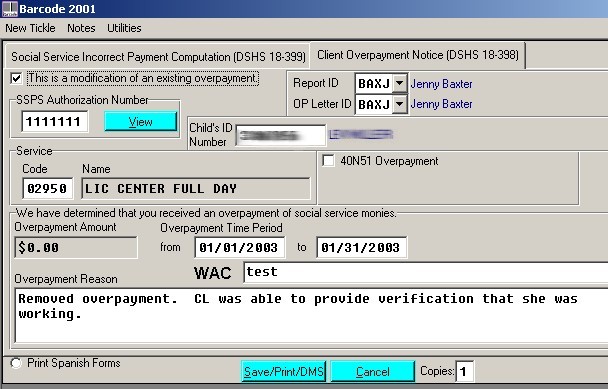Screen dimensions: 608x389
Task: Click the blurred name beside Child's ID
Action: (361, 135)
